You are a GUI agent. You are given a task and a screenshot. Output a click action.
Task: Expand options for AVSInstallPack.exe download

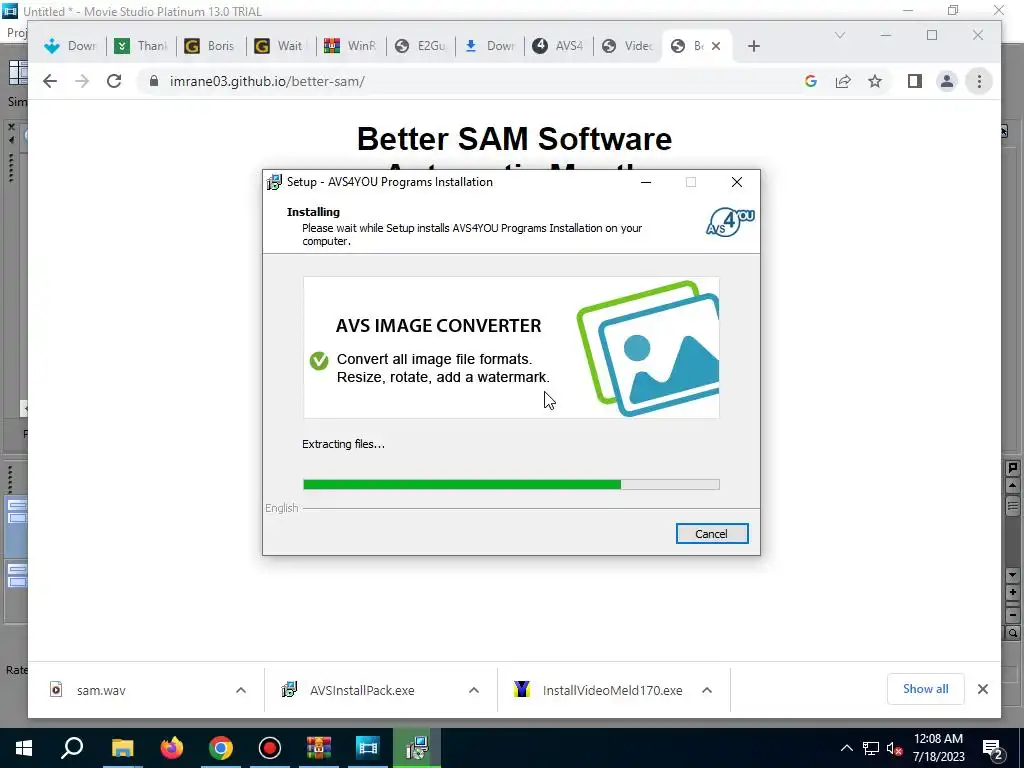[473, 690]
